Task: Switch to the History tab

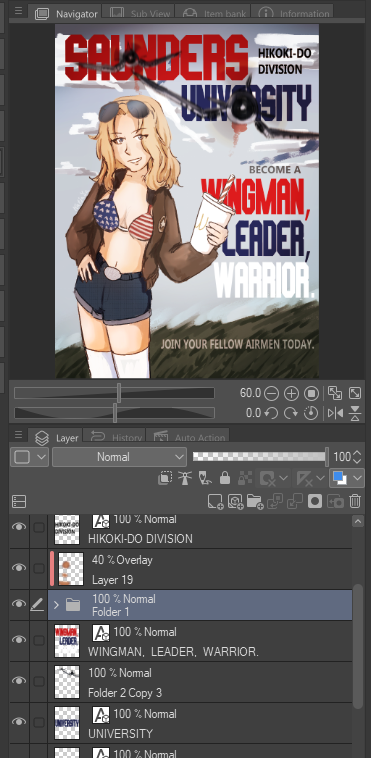Action: (x=115, y=437)
